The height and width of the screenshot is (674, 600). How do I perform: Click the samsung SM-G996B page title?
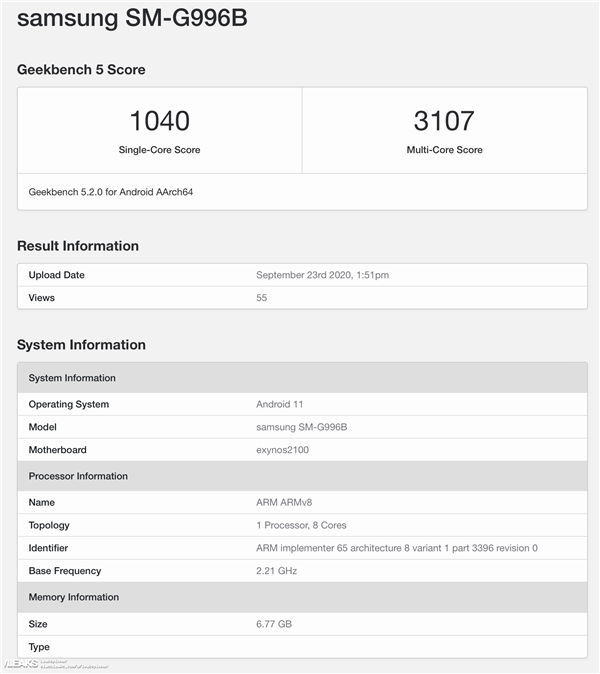point(130,19)
